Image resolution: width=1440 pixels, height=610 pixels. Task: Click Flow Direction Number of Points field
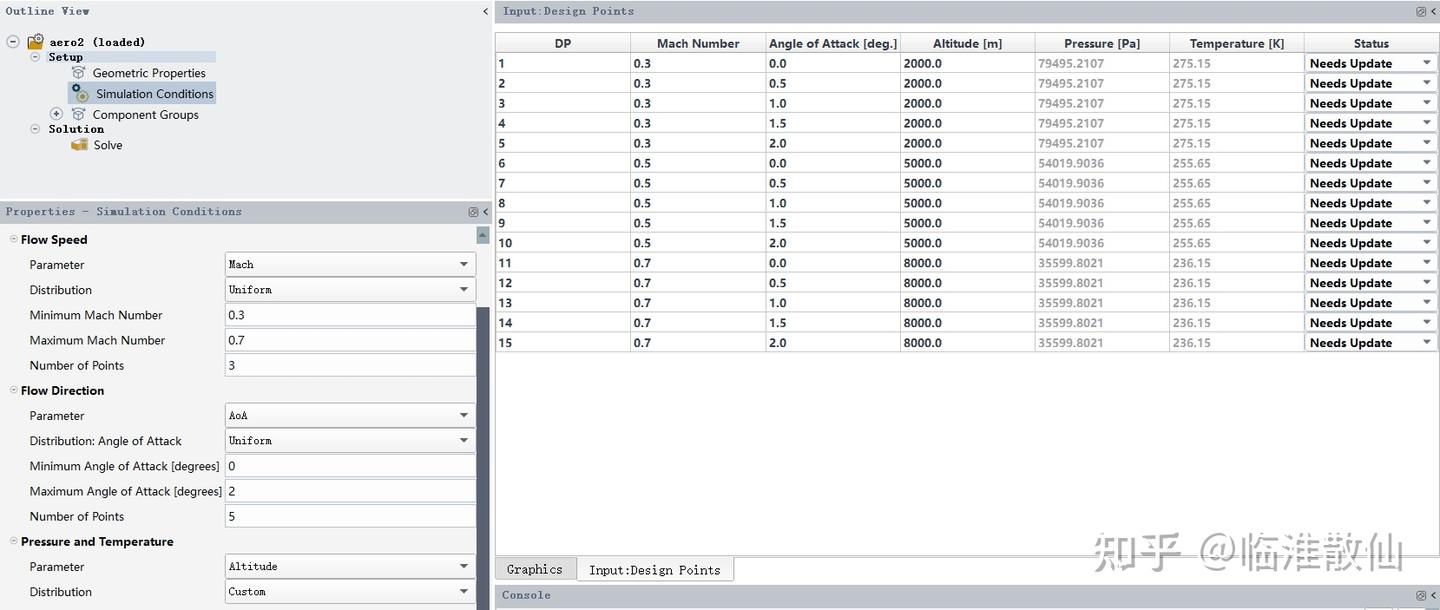(x=350, y=516)
